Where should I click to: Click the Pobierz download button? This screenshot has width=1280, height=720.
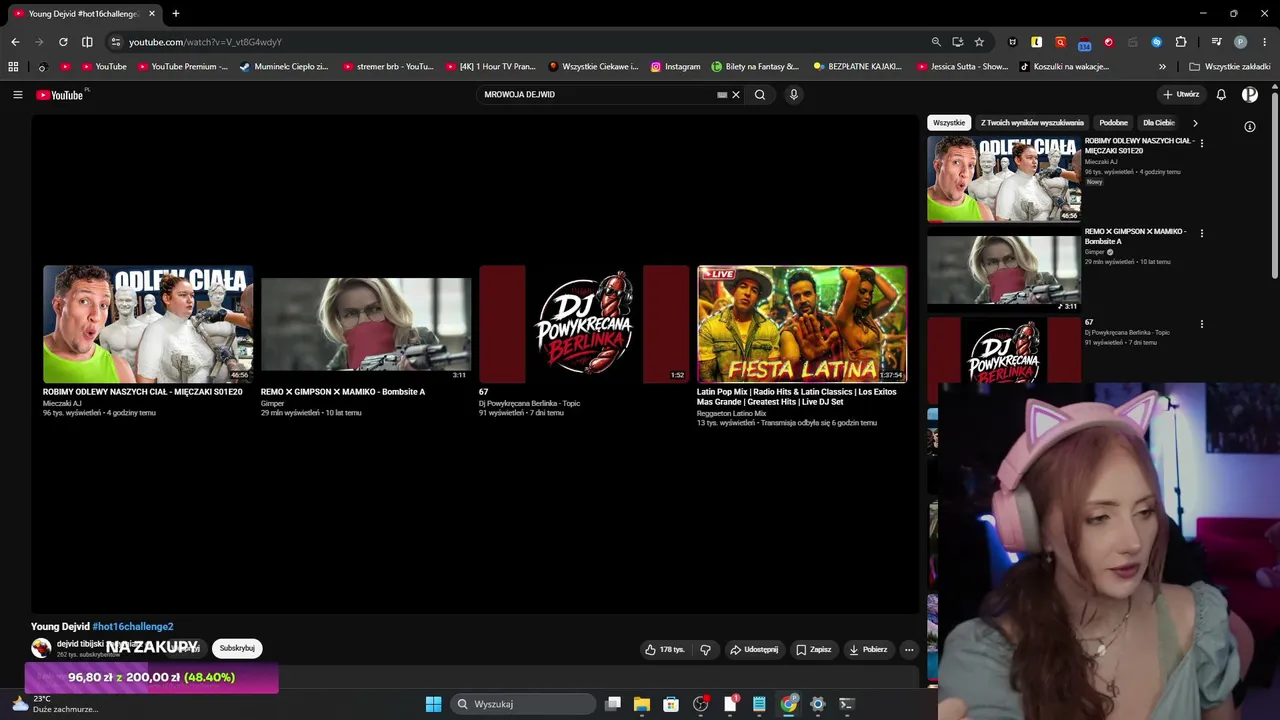(x=868, y=650)
